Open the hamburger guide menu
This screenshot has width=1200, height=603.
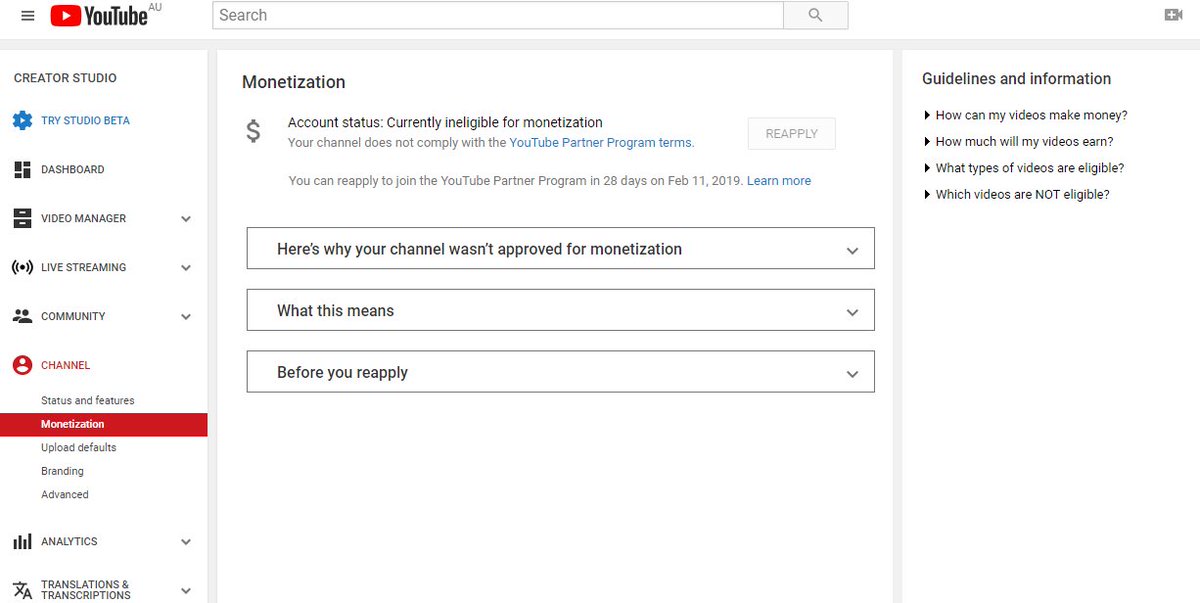pos(28,16)
